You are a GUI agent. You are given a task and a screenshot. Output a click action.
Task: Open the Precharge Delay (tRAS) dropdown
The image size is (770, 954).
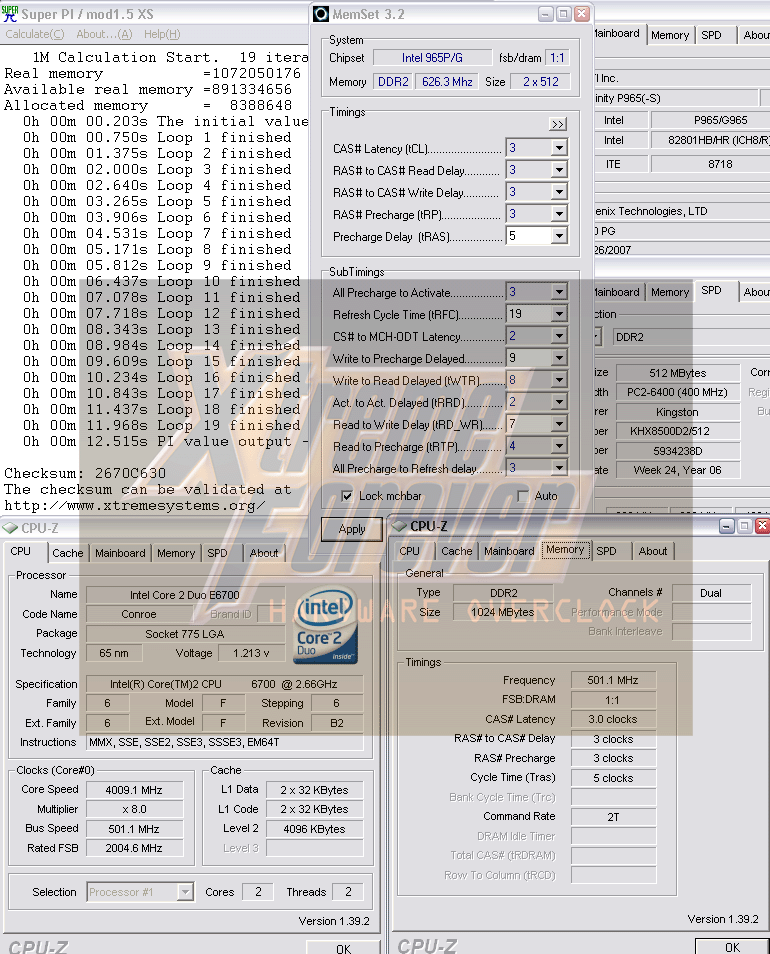tap(559, 235)
